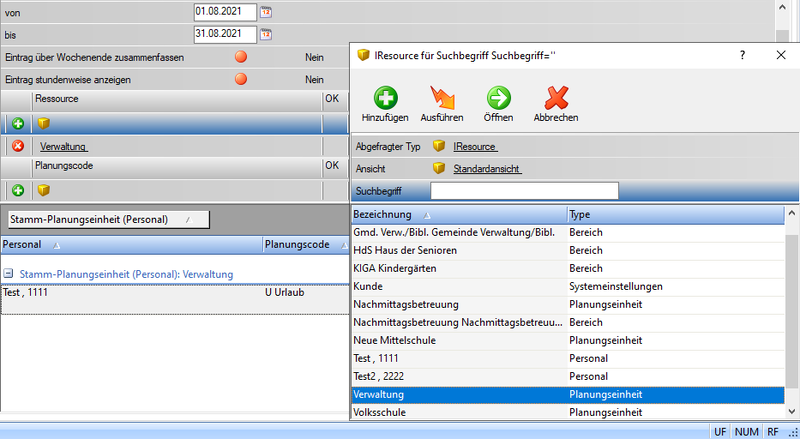800x439 pixels.
Task: Open the IResource type link
Action: click(476, 146)
